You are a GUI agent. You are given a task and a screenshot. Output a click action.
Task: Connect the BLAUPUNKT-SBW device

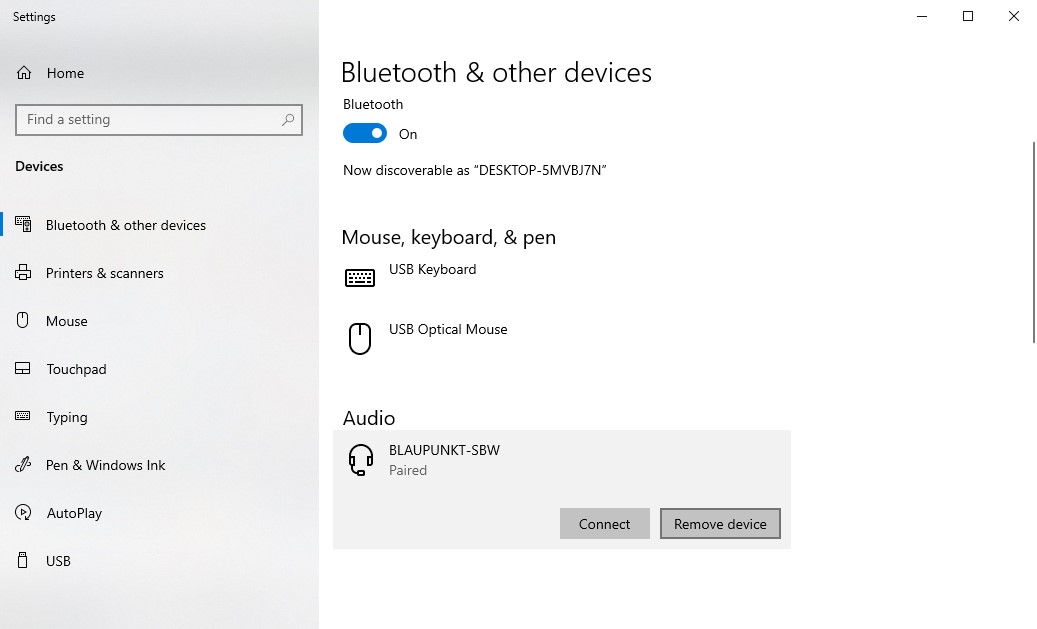[x=604, y=524]
